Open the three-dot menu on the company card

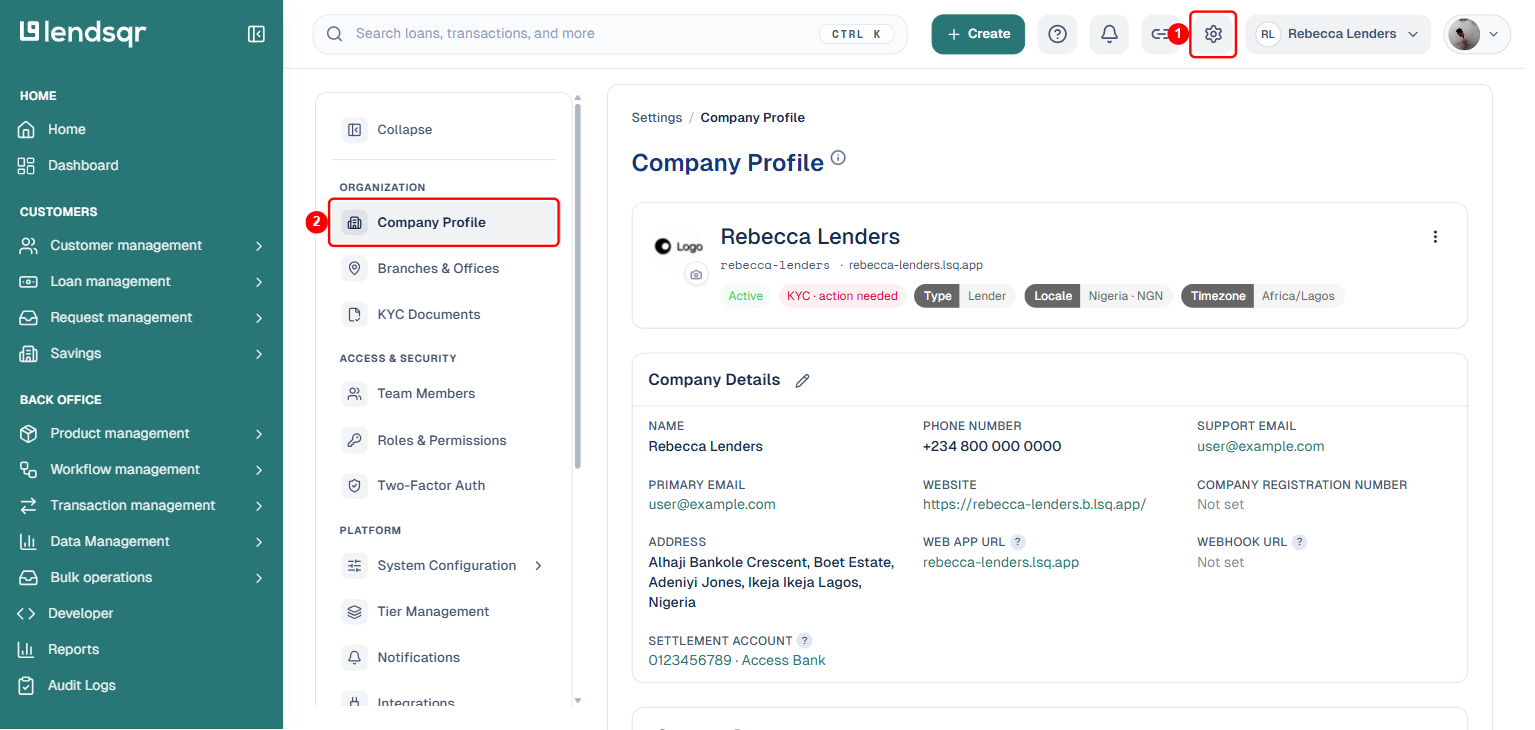(1435, 237)
